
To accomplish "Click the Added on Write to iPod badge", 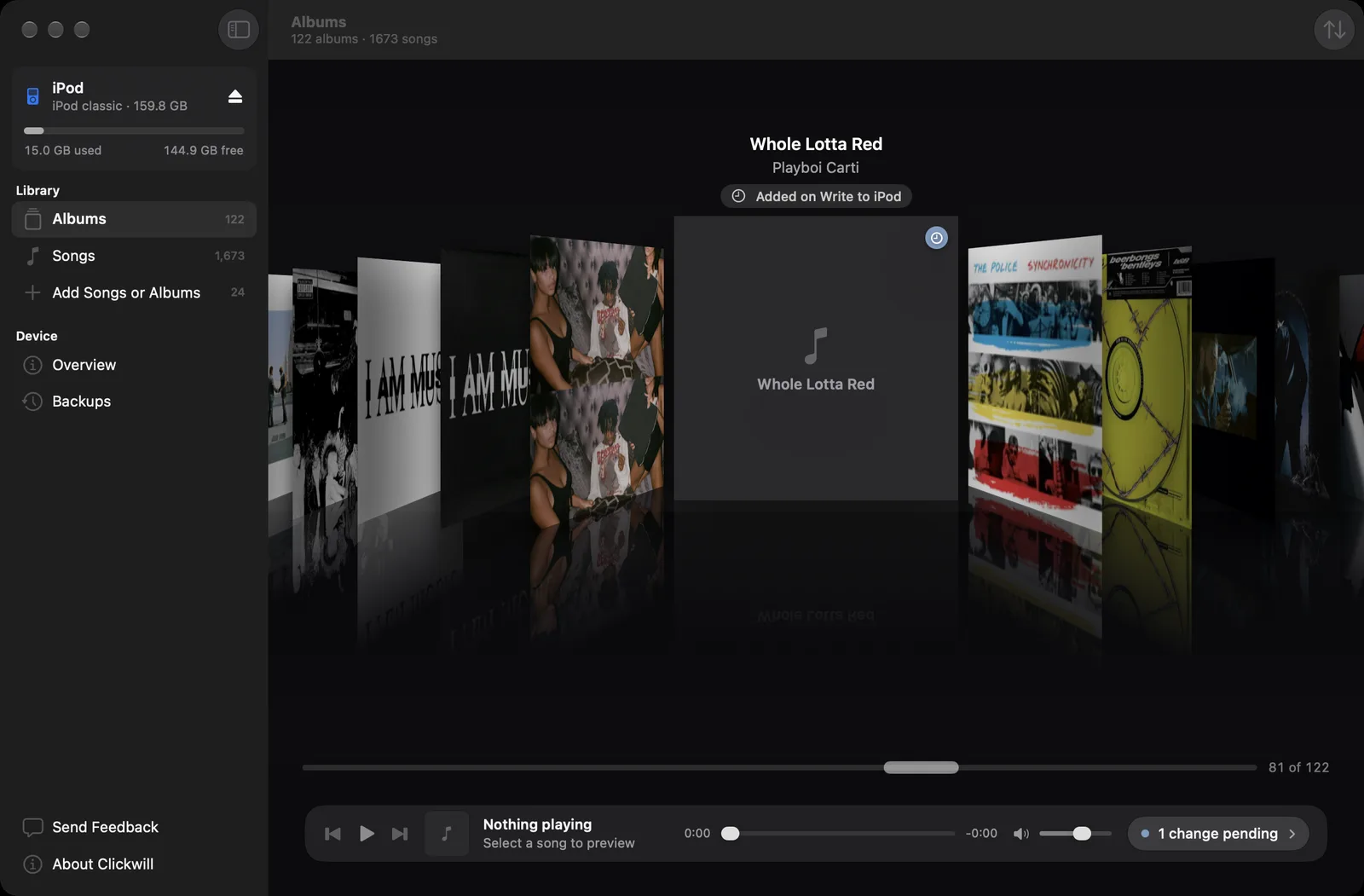I will click(x=816, y=196).
